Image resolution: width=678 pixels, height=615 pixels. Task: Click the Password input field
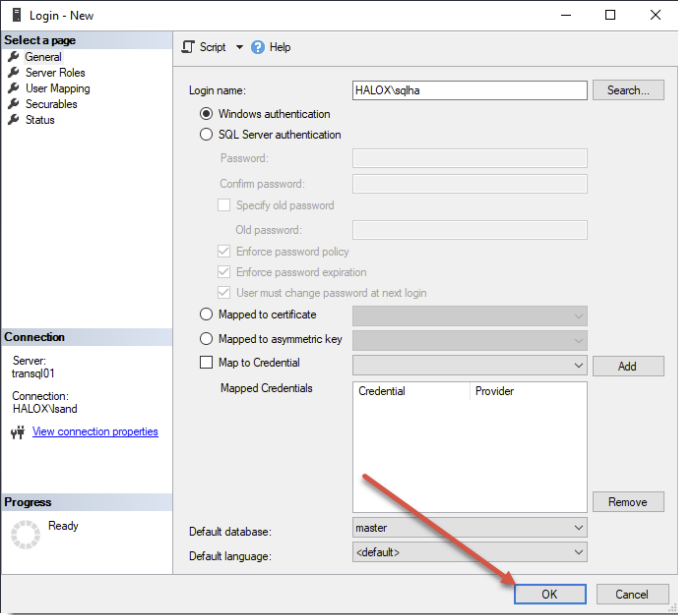click(x=470, y=158)
